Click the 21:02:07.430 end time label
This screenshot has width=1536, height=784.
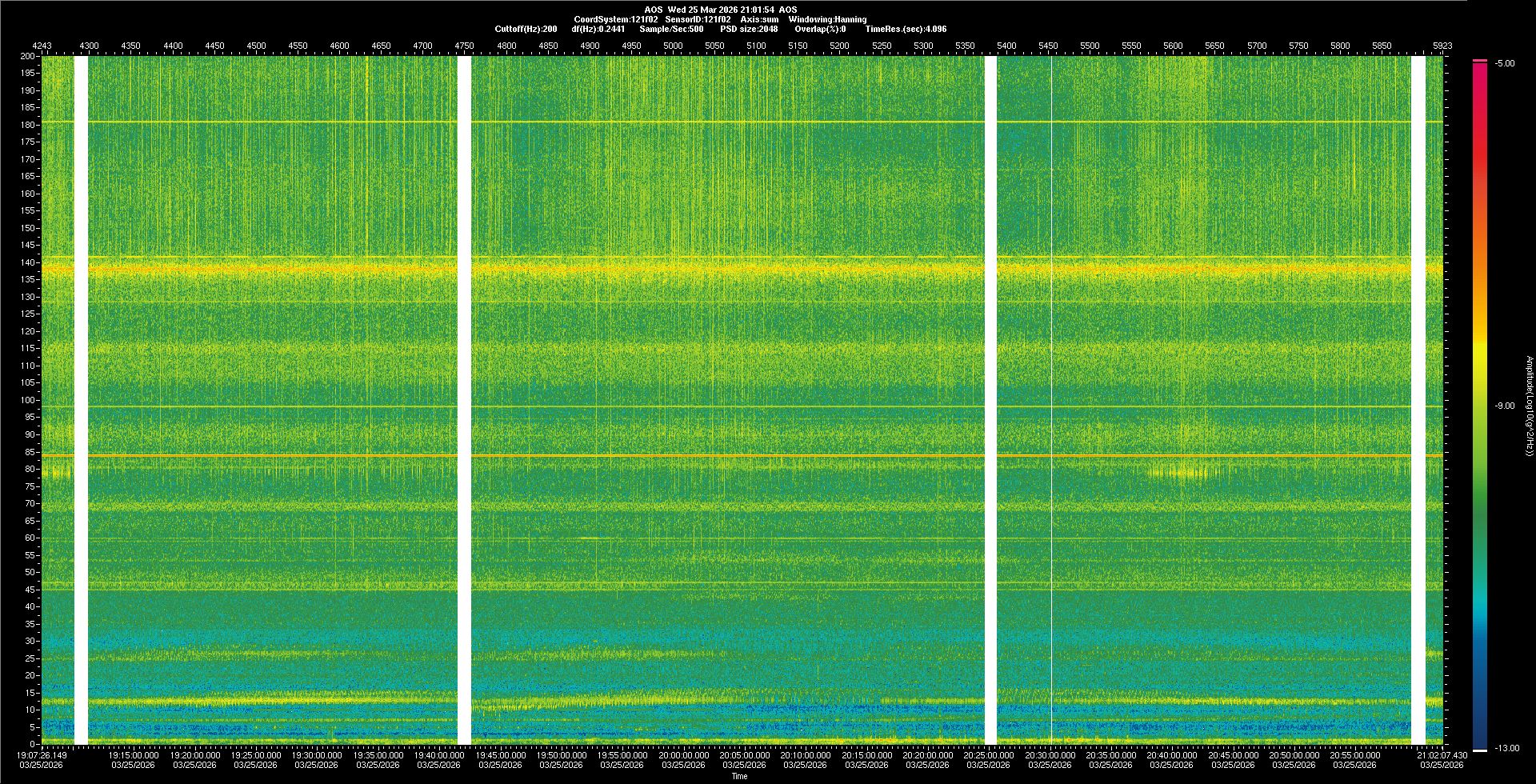[x=1442, y=755]
